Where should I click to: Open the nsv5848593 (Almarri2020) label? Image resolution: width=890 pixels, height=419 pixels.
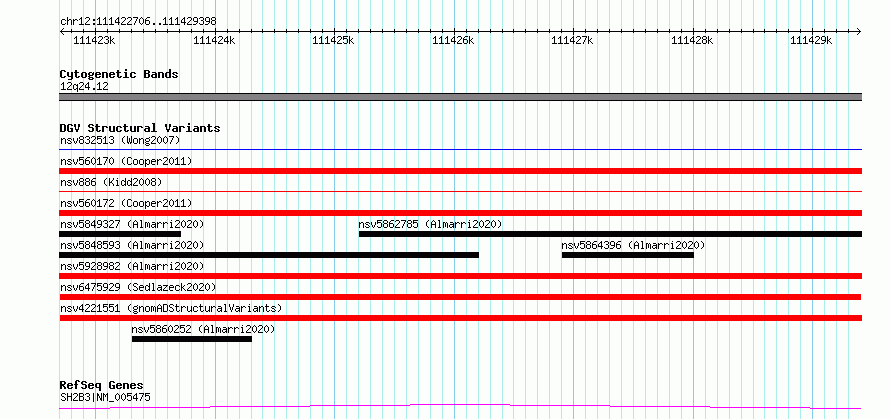[x=132, y=245]
